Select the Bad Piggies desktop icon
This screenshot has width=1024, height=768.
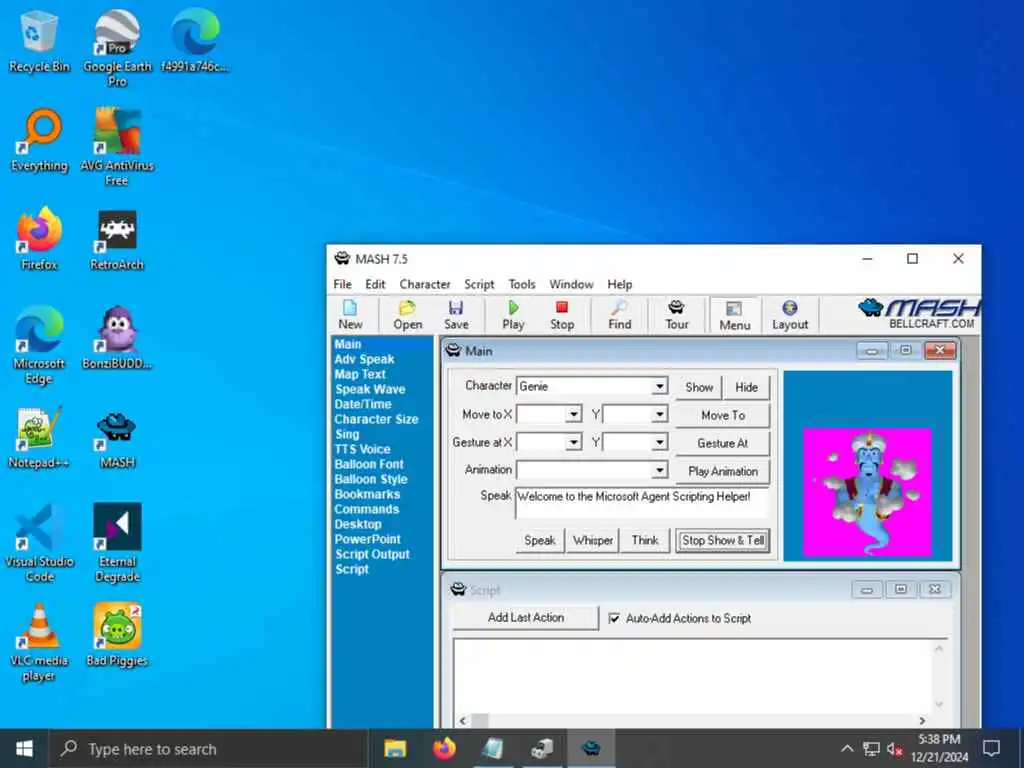(x=117, y=635)
